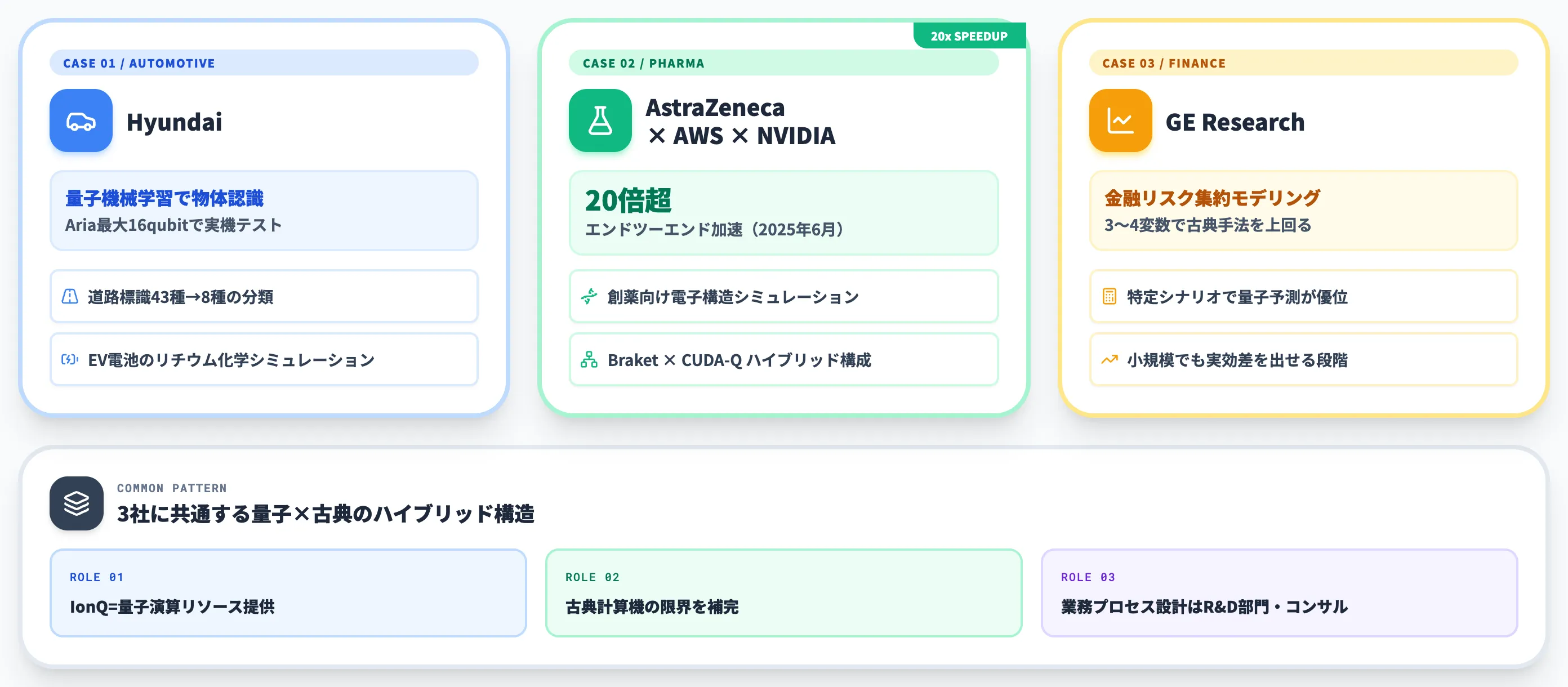Screen dimensions: 1568x687
Task: Click the 量子機械学習で物体認識 headline
Action: coord(164,198)
